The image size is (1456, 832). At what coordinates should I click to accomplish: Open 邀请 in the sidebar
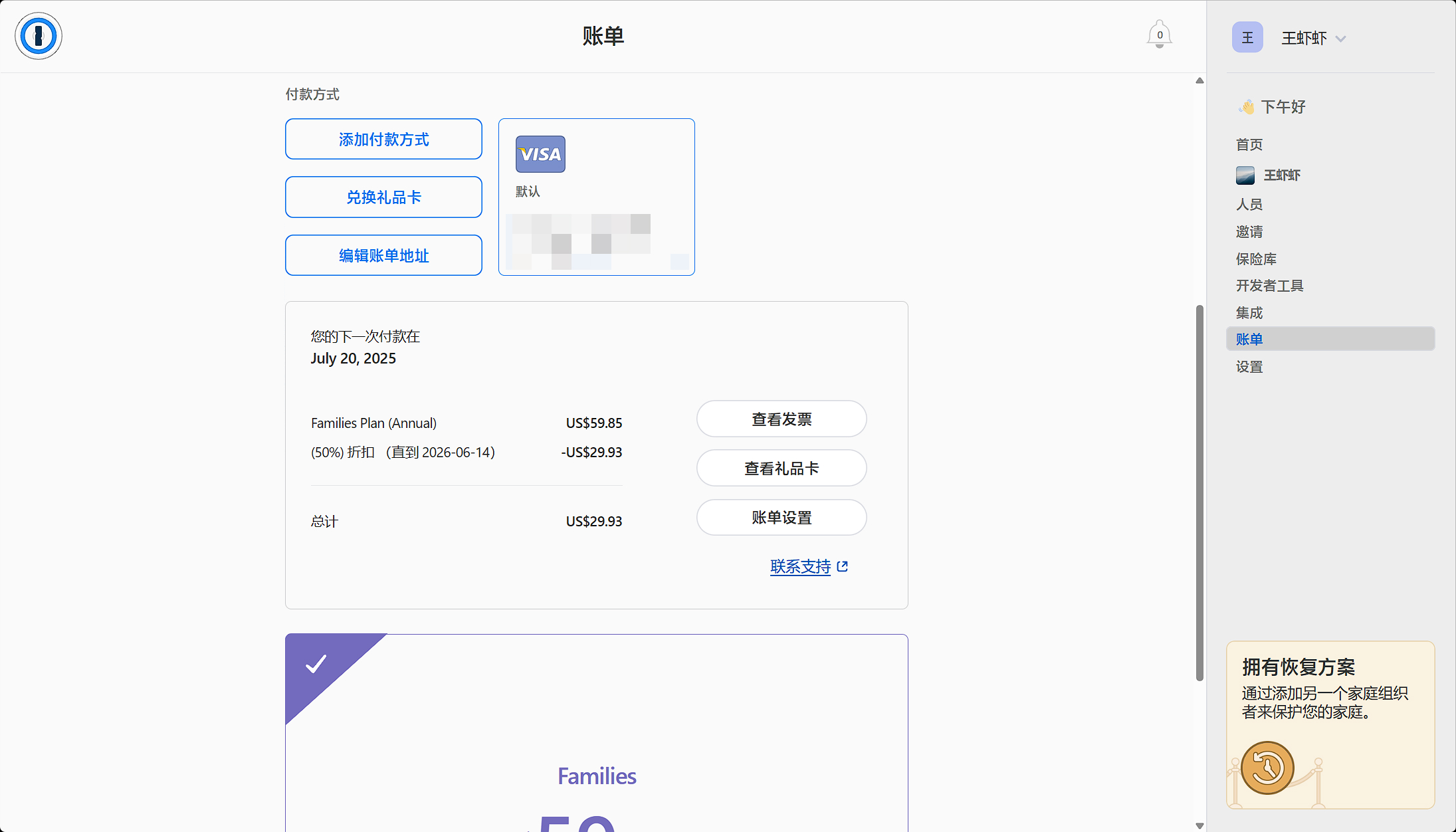pyautogui.click(x=1249, y=231)
